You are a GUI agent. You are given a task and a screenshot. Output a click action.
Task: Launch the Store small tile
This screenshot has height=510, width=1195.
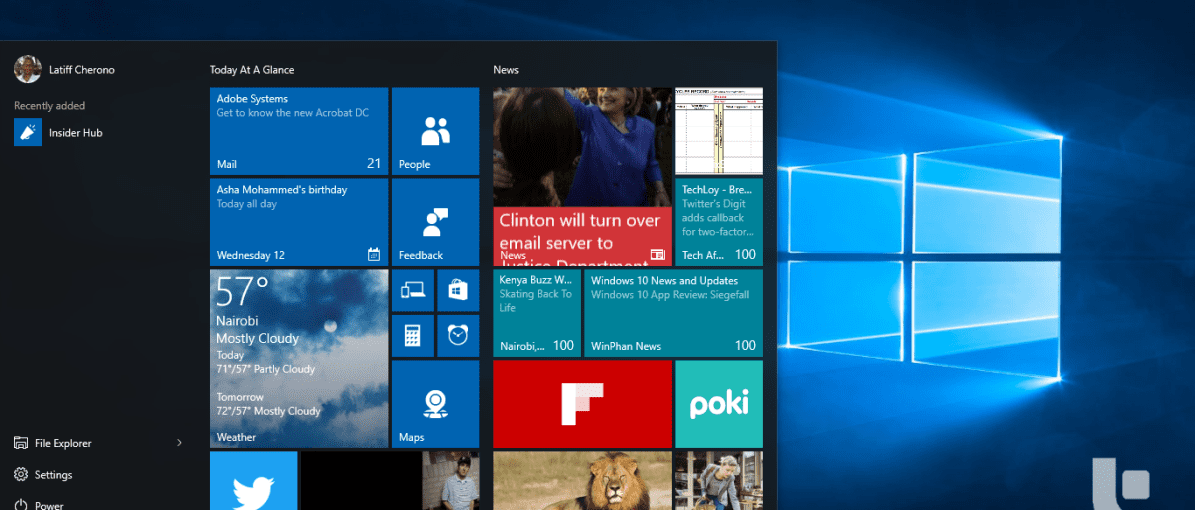(458, 290)
